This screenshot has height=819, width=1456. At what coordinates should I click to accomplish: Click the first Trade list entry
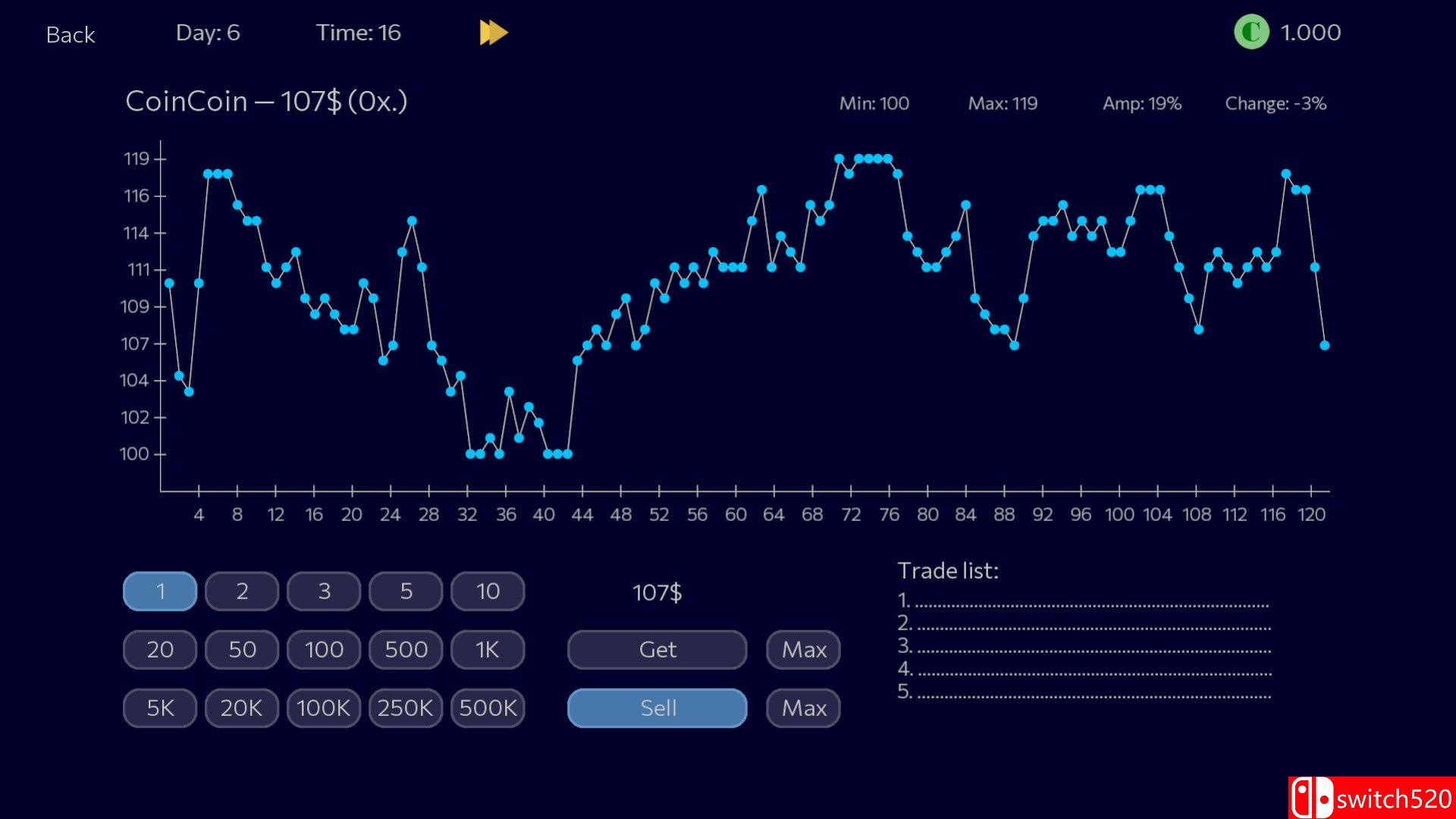1084,601
